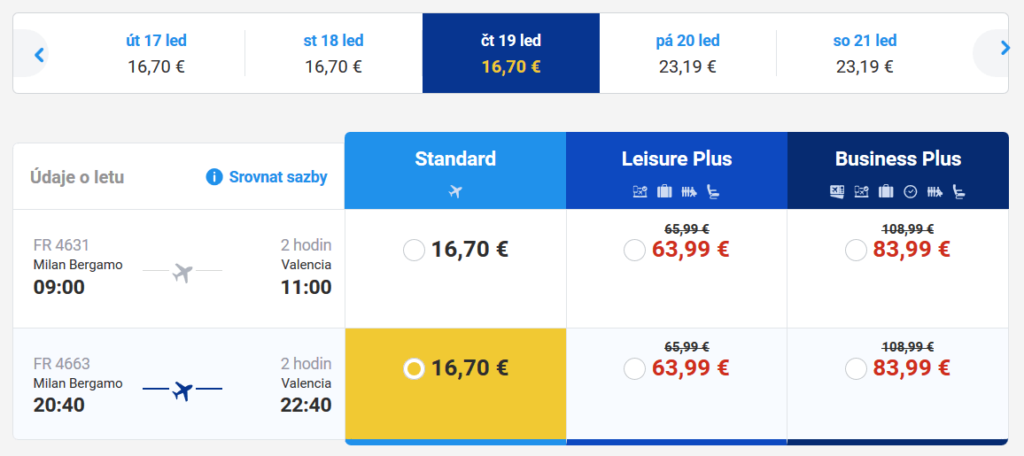Image resolution: width=1024 pixels, height=456 pixels.
Task: Click the suitcase icon under Leisure Plus
Action: pos(664,191)
